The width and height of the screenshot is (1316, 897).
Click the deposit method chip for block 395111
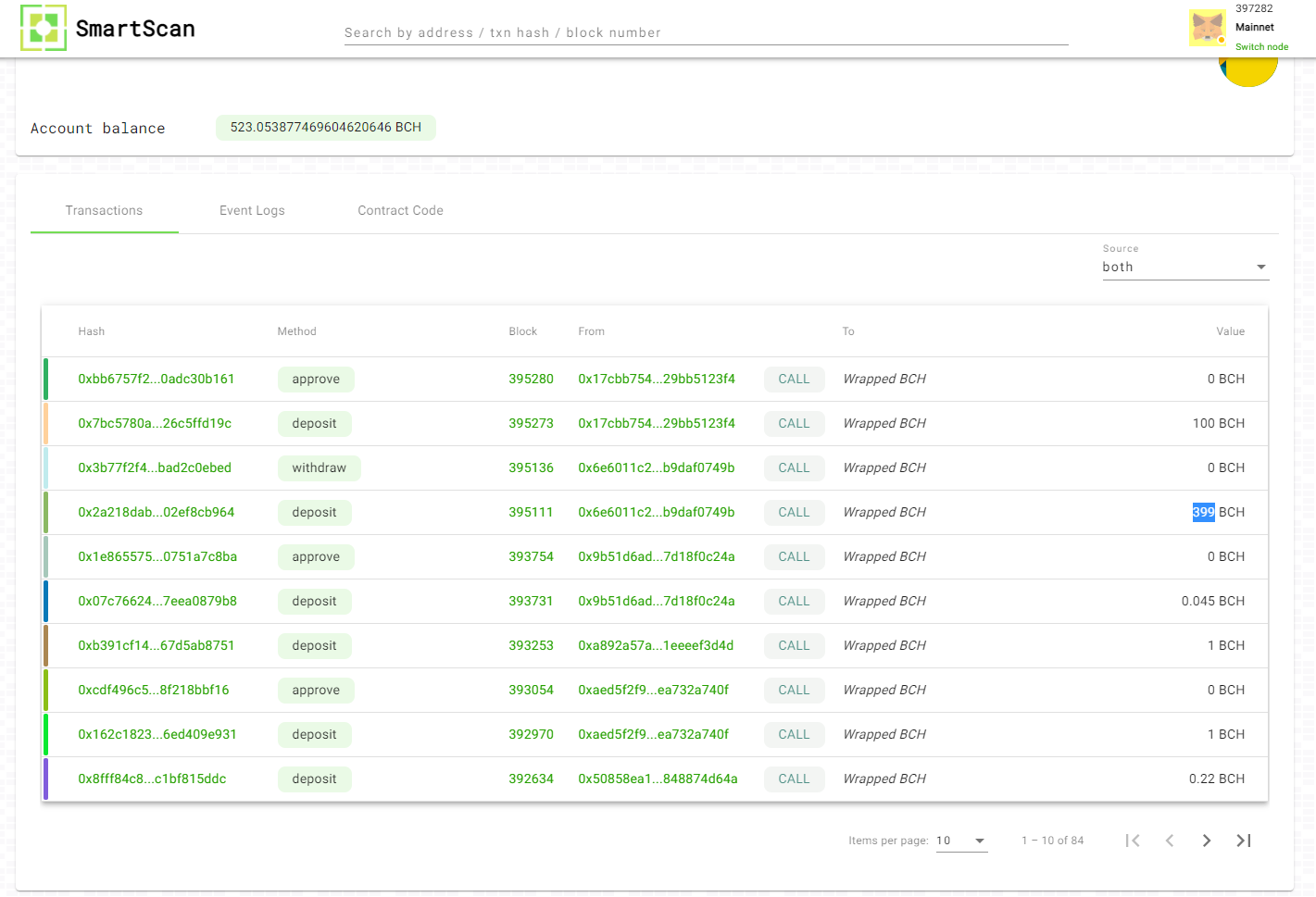coord(315,513)
